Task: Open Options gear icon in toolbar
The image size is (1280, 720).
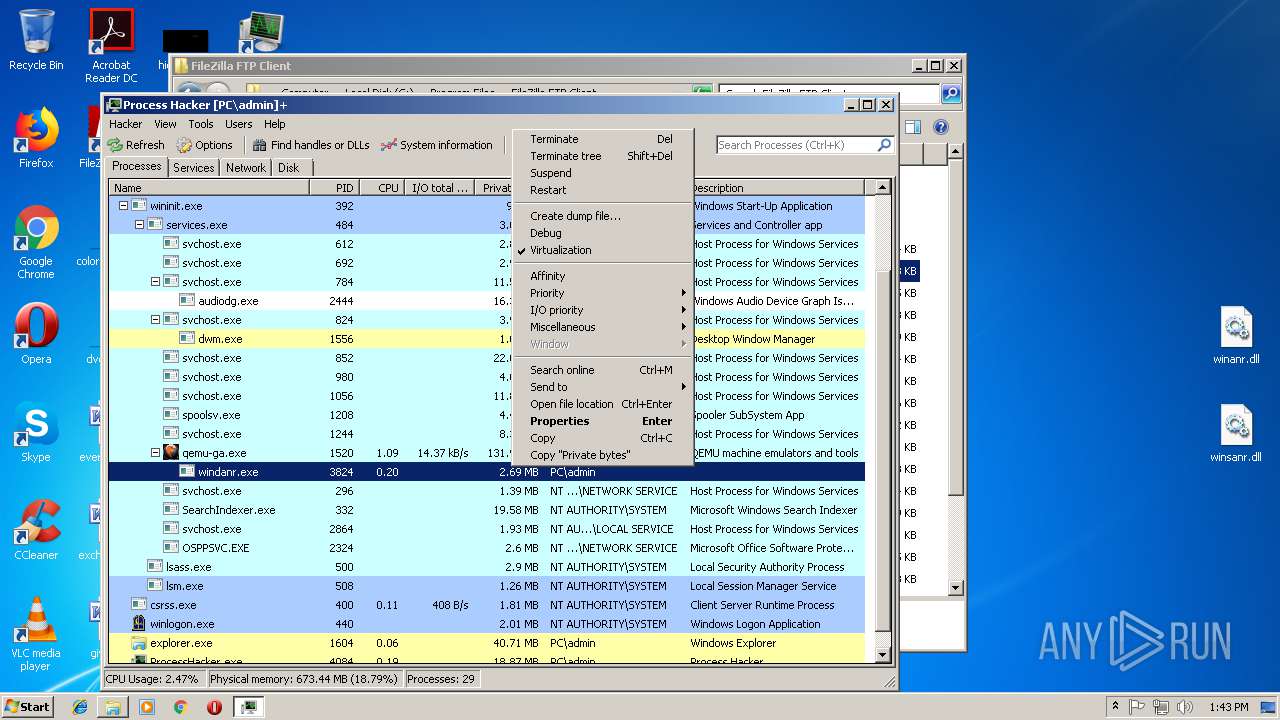Action: point(184,145)
